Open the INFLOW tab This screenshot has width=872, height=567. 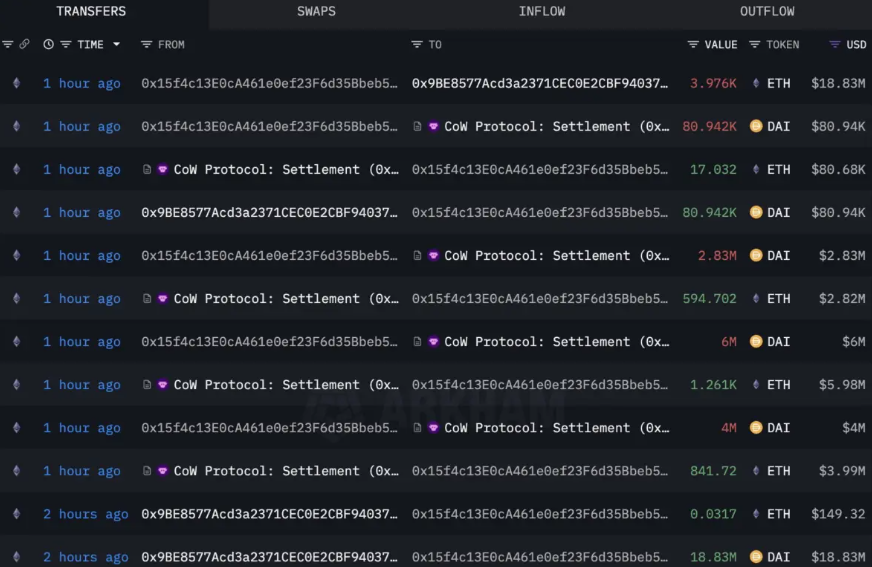[541, 12]
